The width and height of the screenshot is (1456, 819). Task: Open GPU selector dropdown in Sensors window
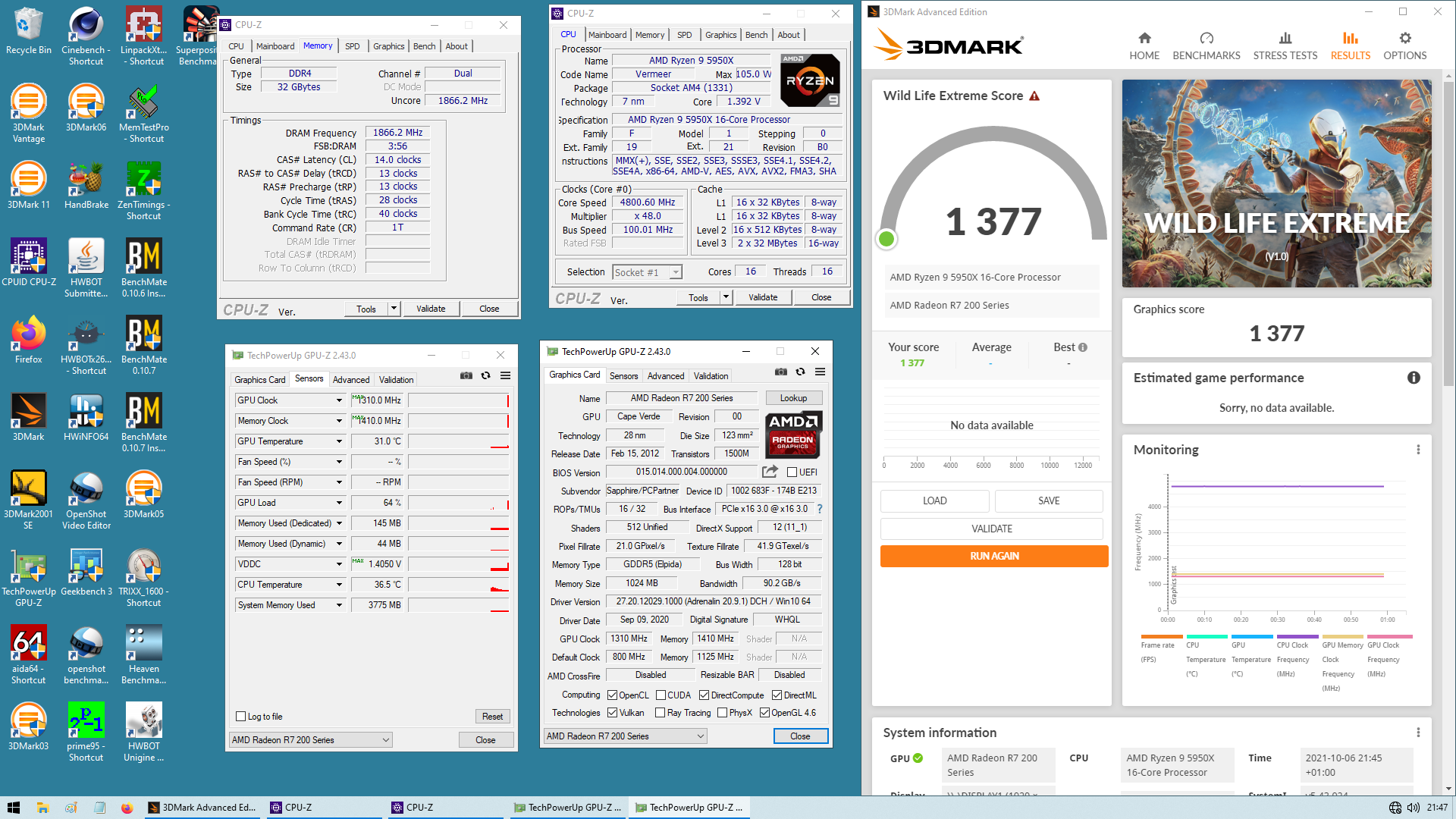point(311,740)
